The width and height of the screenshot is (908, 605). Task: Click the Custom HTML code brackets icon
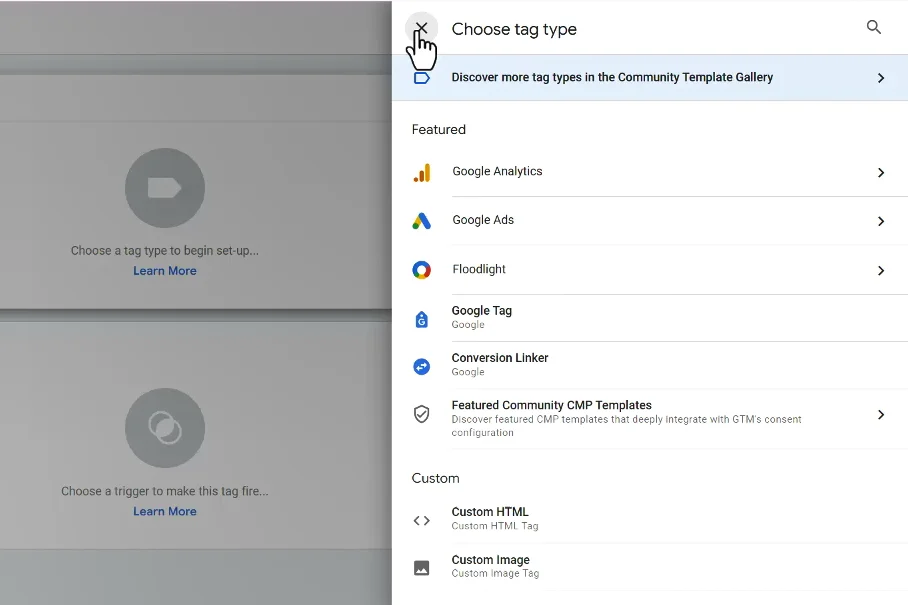(x=422, y=520)
